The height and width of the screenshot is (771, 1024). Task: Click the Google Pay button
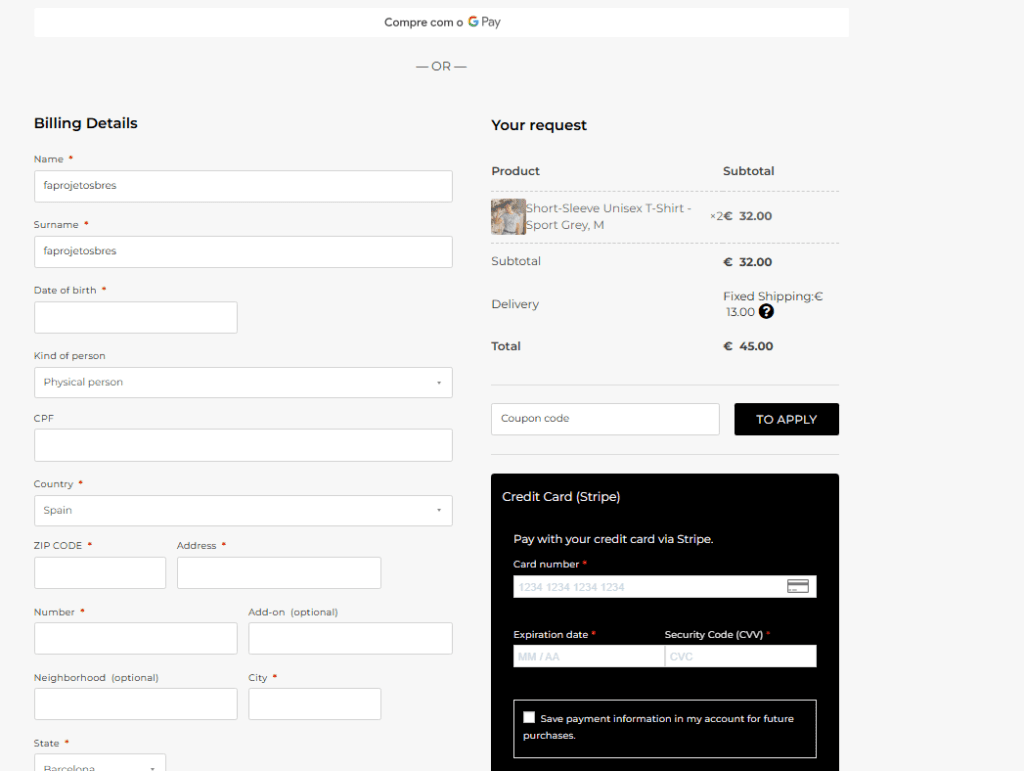pyautogui.click(x=441, y=22)
